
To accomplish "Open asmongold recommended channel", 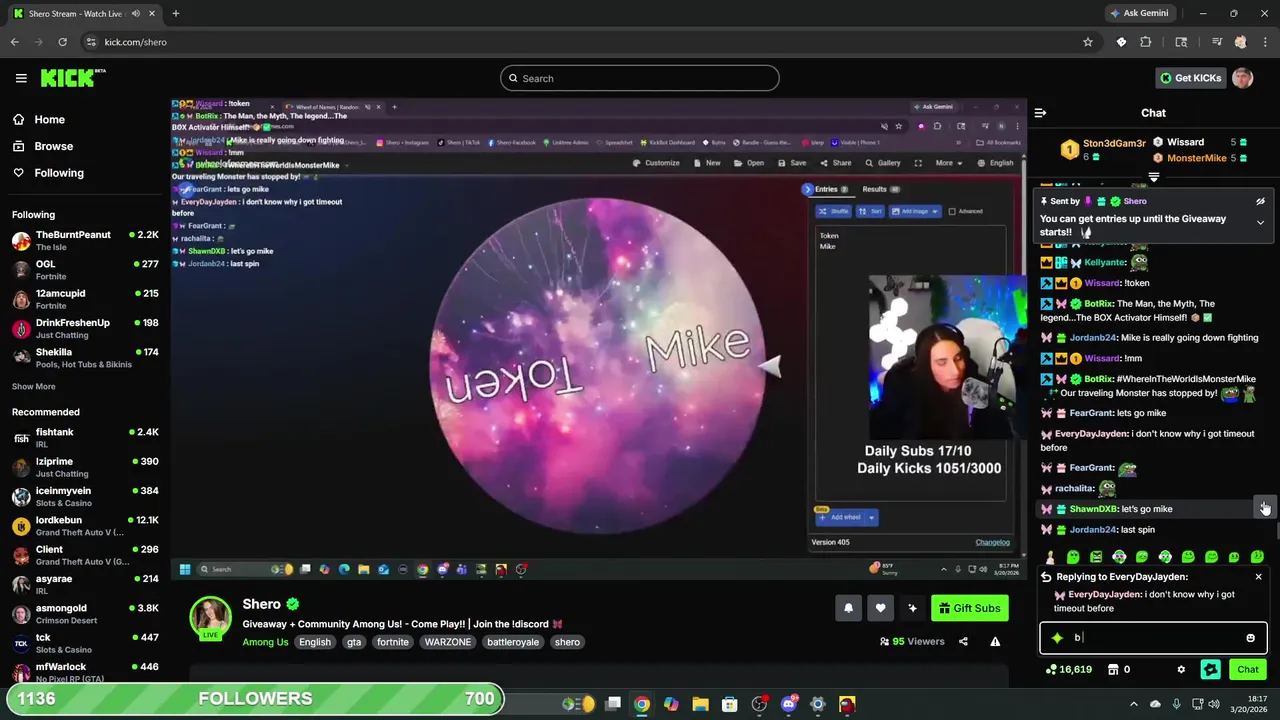I will (x=85, y=614).
